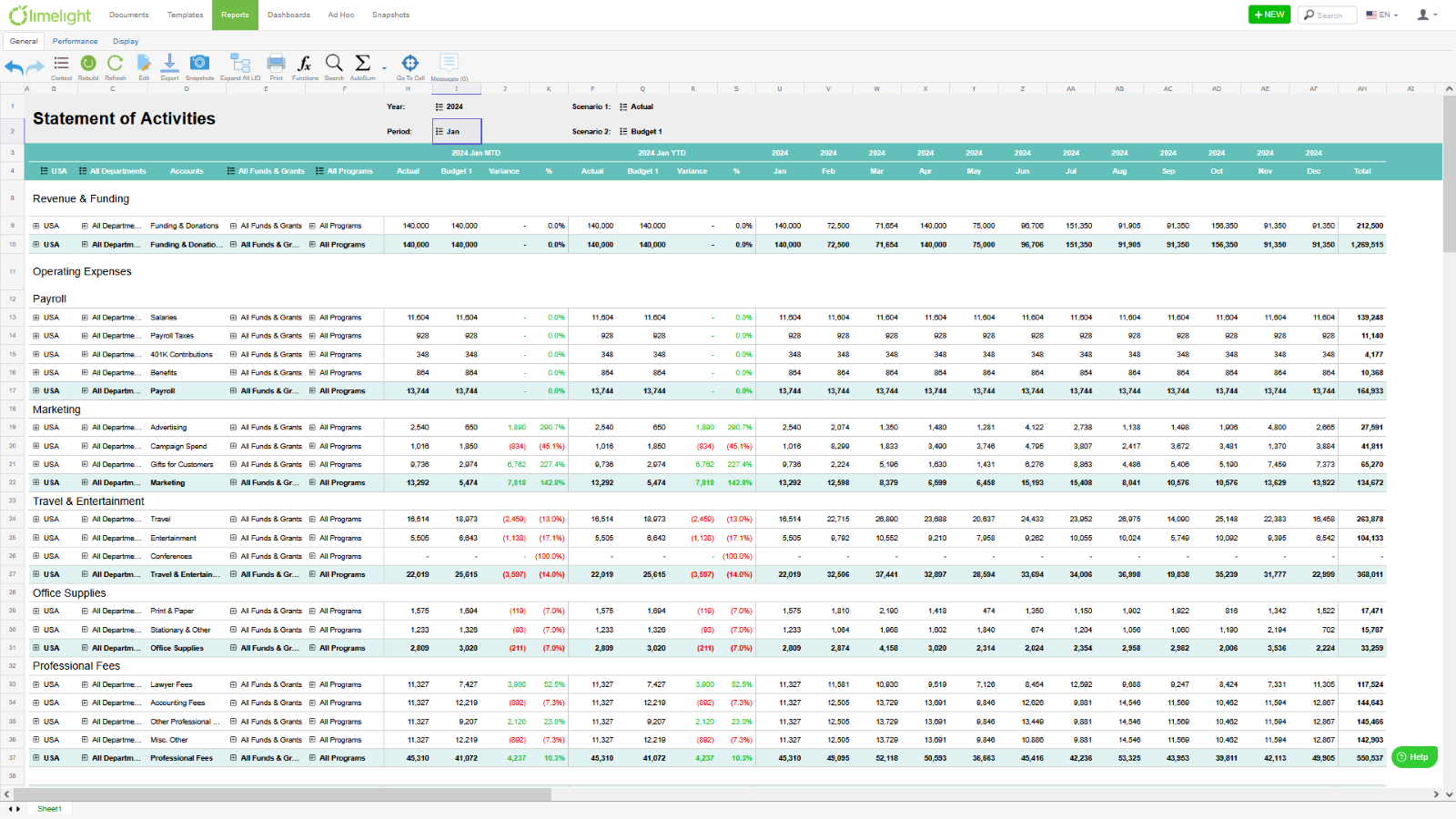Select the Campaign Spend account cell
The height and width of the screenshot is (819, 1456).
pyautogui.click(x=178, y=446)
